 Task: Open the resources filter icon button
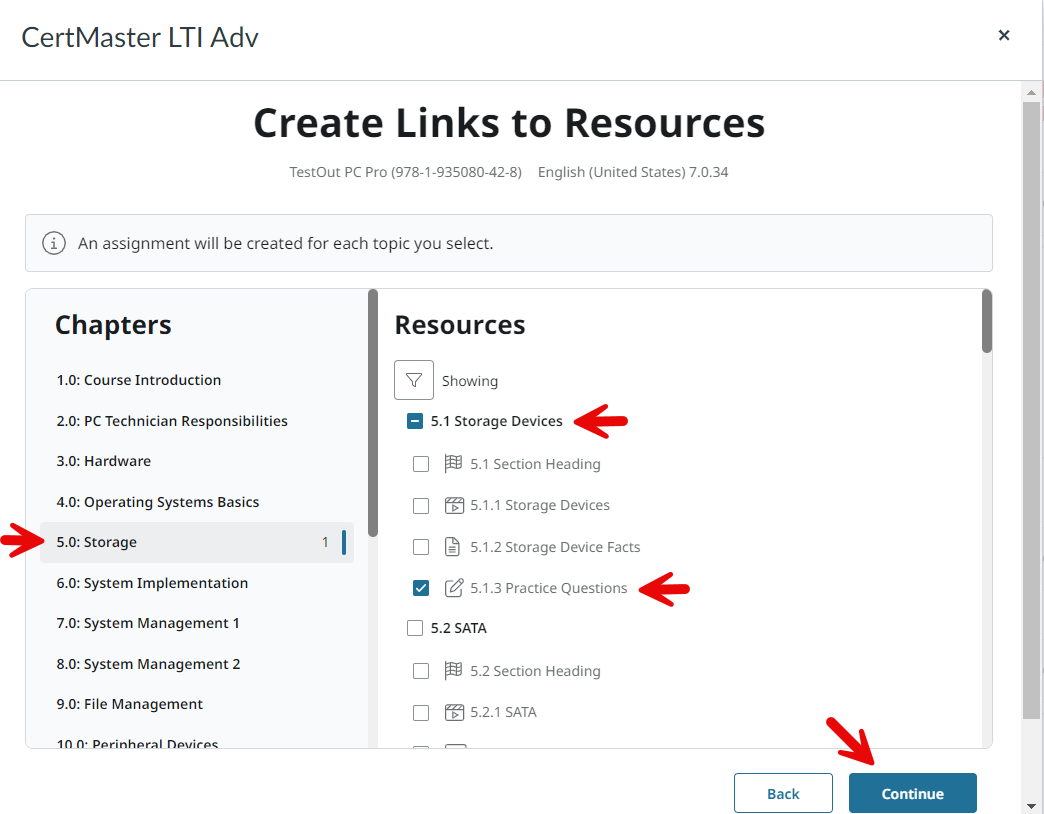pyautogui.click(x=413, y=380)
